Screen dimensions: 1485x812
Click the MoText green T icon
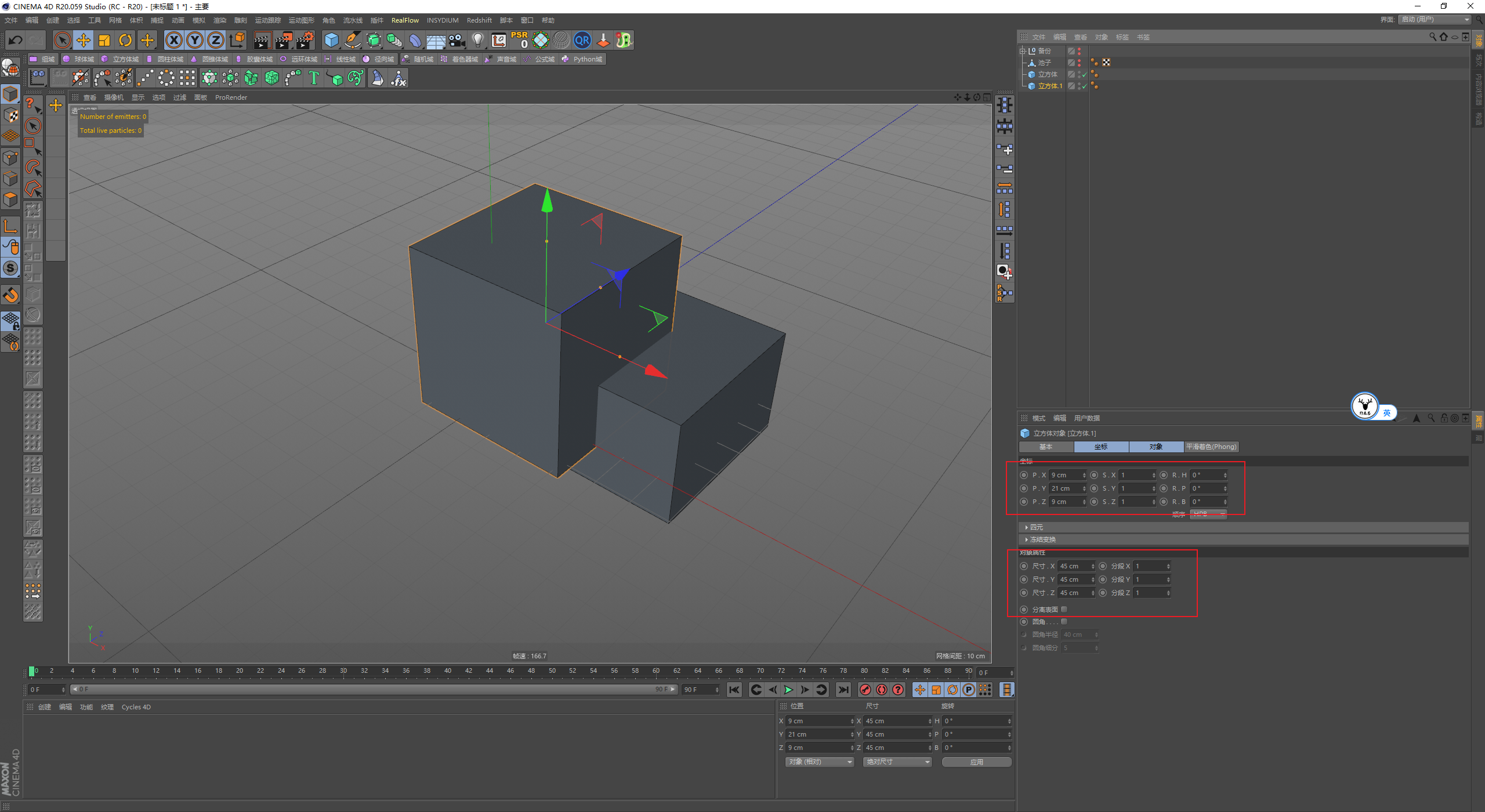coord(314,78)
